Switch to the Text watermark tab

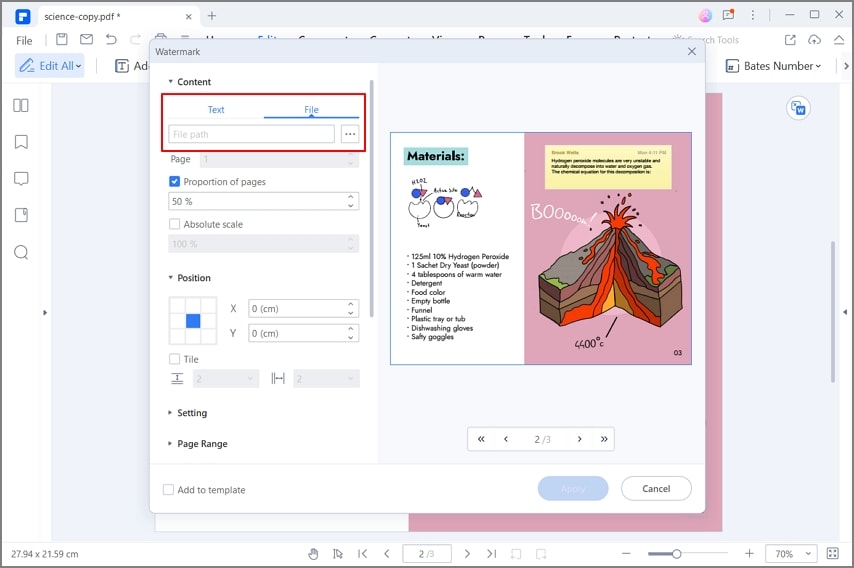pyautogui.click(x=216, y=110)
